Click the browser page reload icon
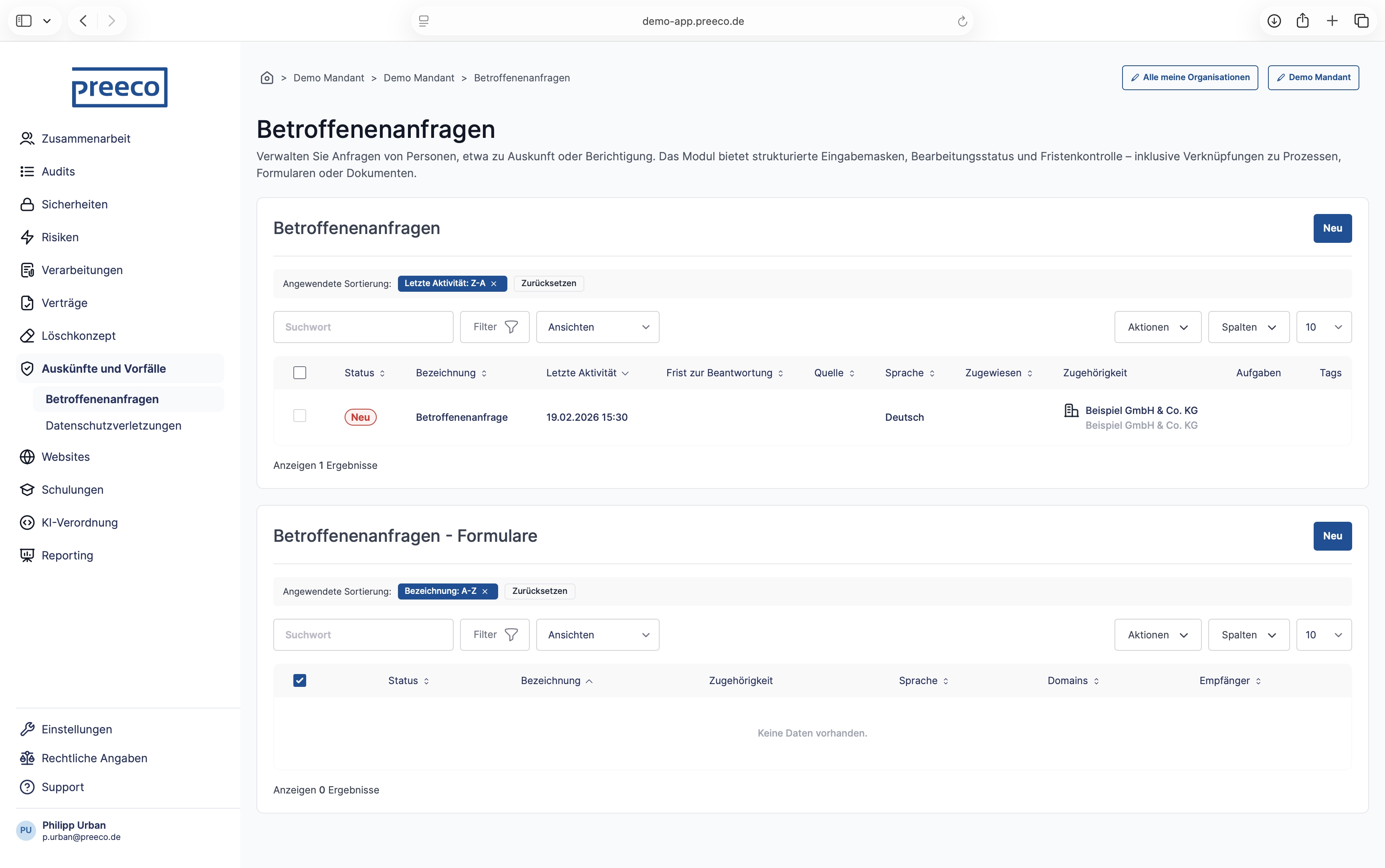The width and height of the screenshot is (1385, 868). (x=963, y=21)
